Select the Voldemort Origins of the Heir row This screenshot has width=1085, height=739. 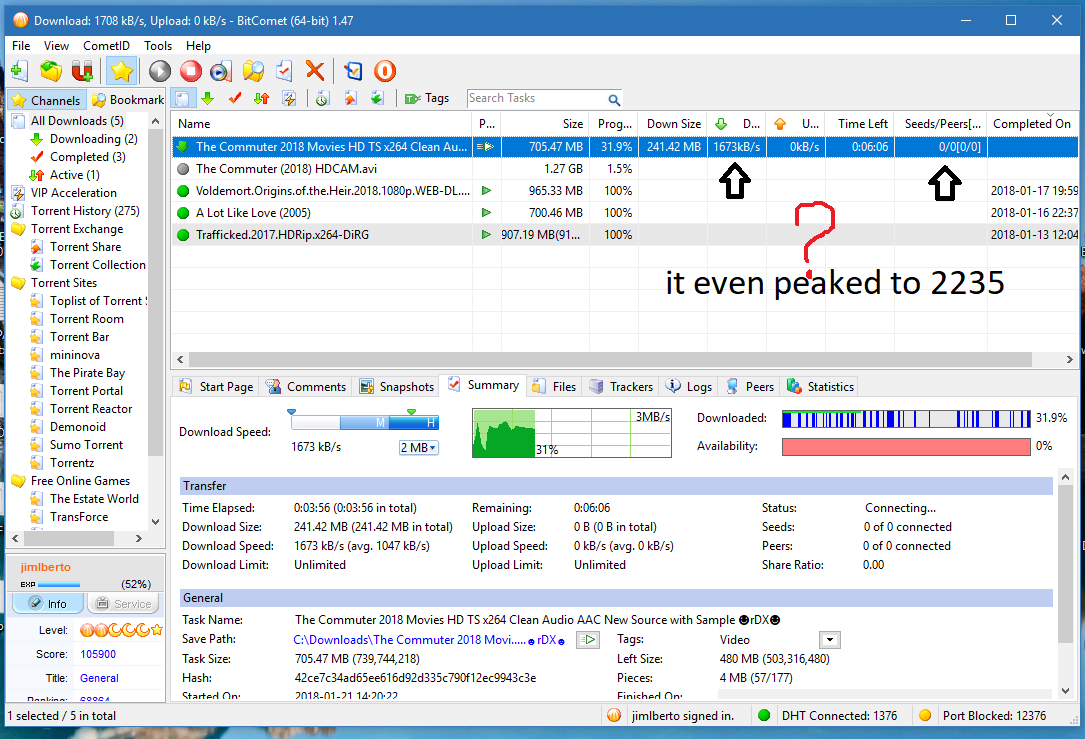(624, 190)
